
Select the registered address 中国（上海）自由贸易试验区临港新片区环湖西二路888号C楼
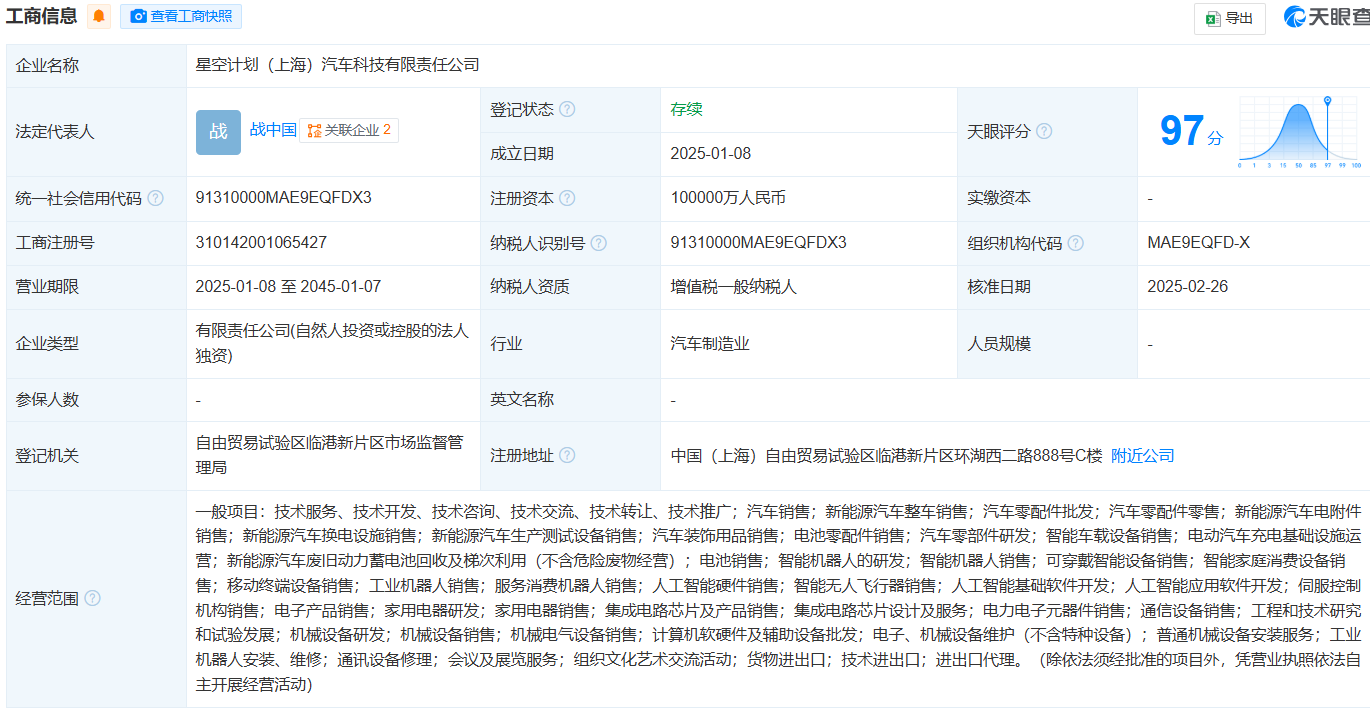pyautogui.click(x=887, y=455)
